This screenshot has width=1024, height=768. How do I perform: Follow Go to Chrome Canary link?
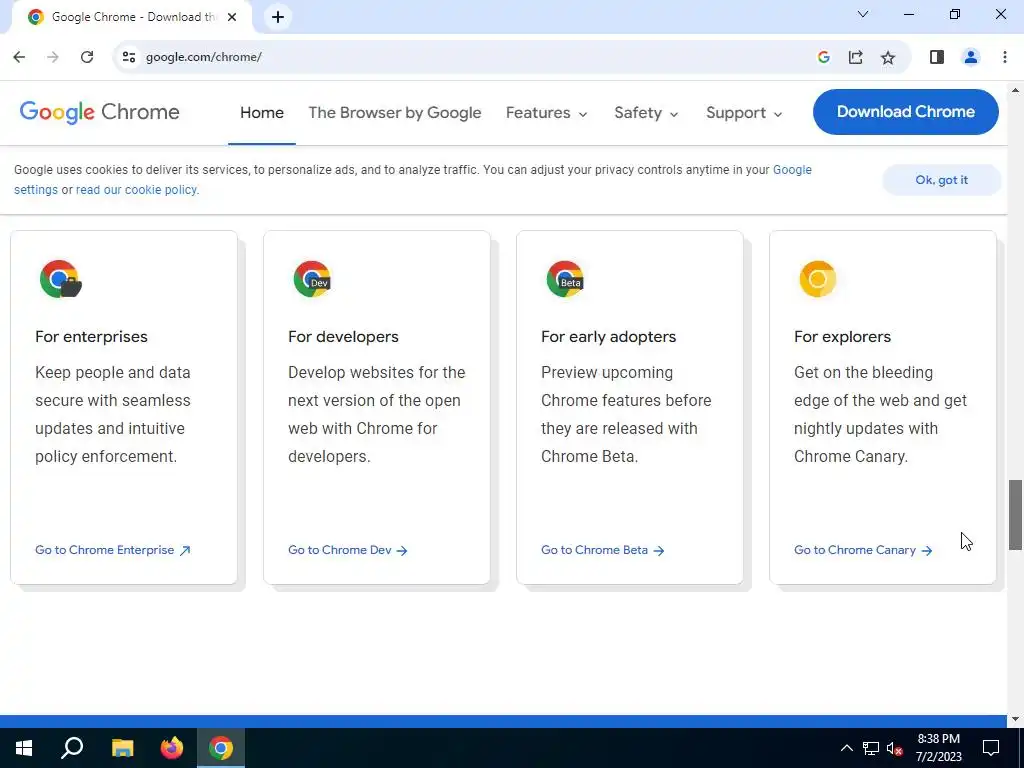(x=863, y=550)
